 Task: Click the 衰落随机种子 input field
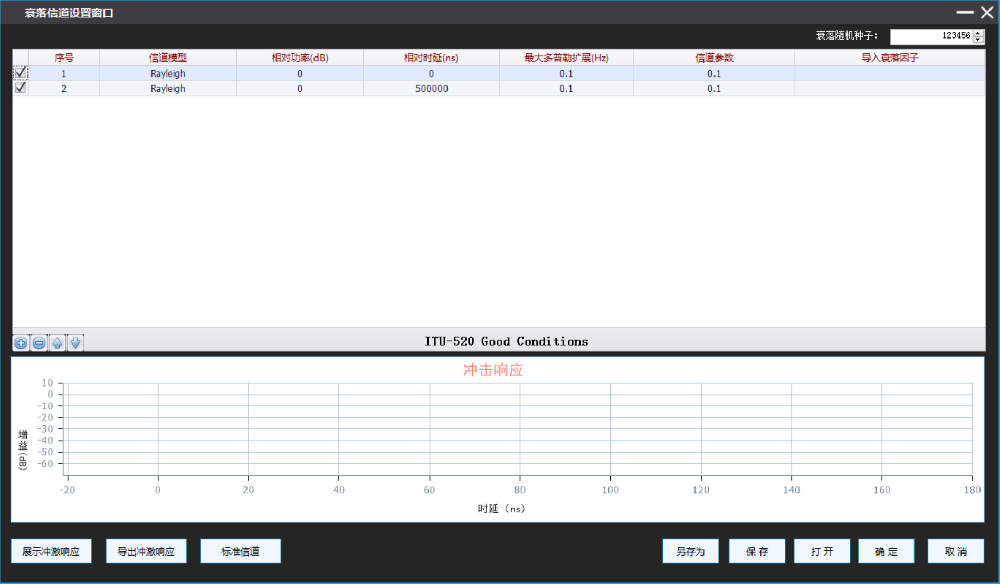(930, 36)
